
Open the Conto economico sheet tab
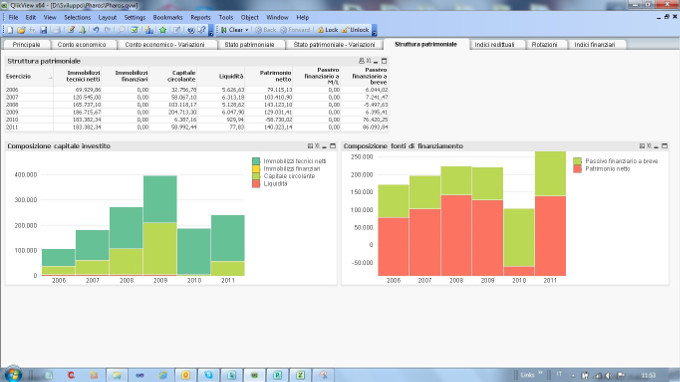(x=82, y=45)
